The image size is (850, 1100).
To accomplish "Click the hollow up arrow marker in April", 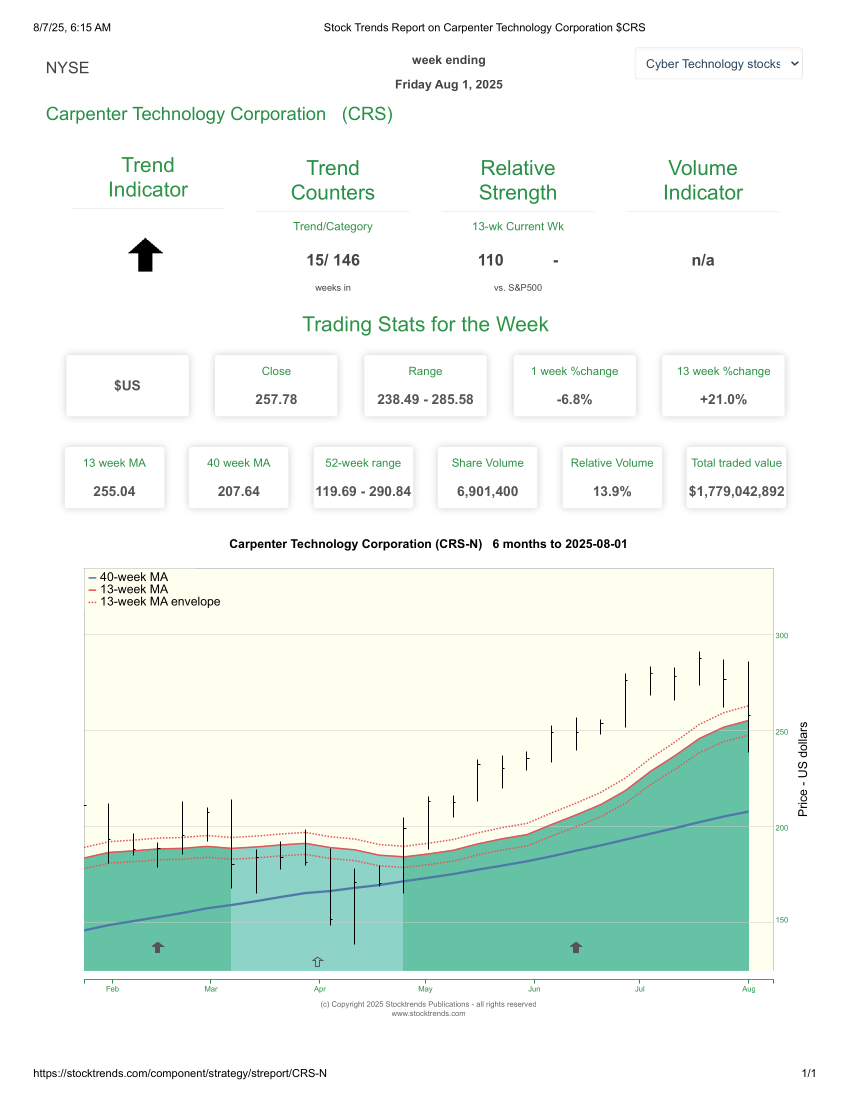I will pos(317,961).
